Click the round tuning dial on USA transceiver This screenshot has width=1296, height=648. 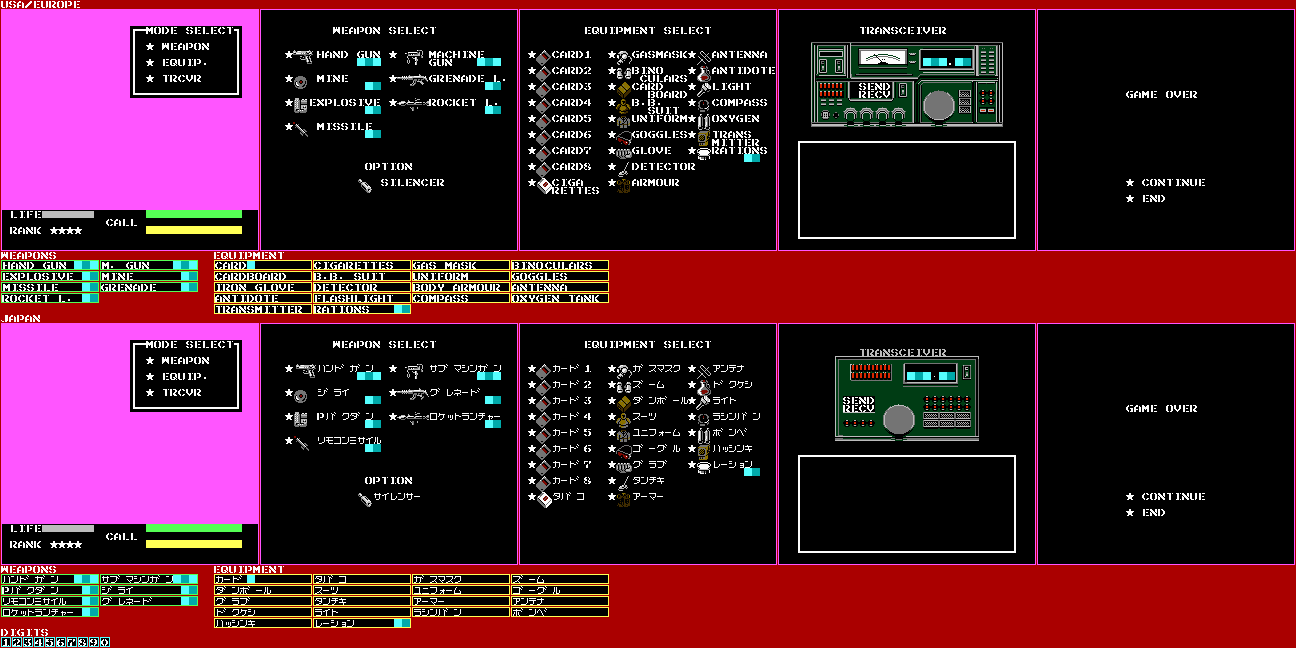click(937, 106)
